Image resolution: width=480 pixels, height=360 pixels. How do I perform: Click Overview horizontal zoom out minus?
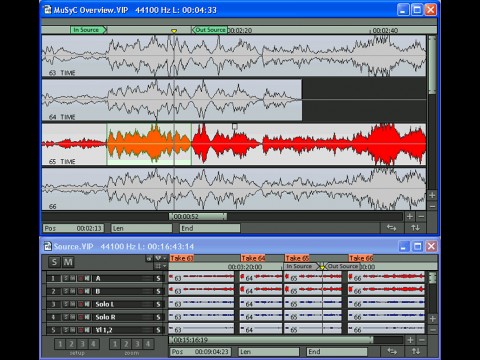421,217
